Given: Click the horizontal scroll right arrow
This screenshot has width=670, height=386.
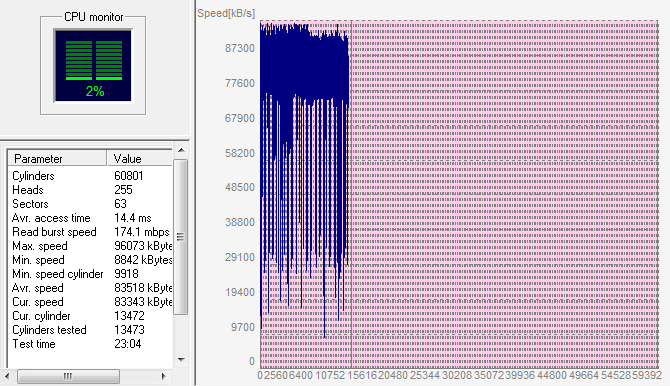Looking at the screenshot, I should pos(164,376).
